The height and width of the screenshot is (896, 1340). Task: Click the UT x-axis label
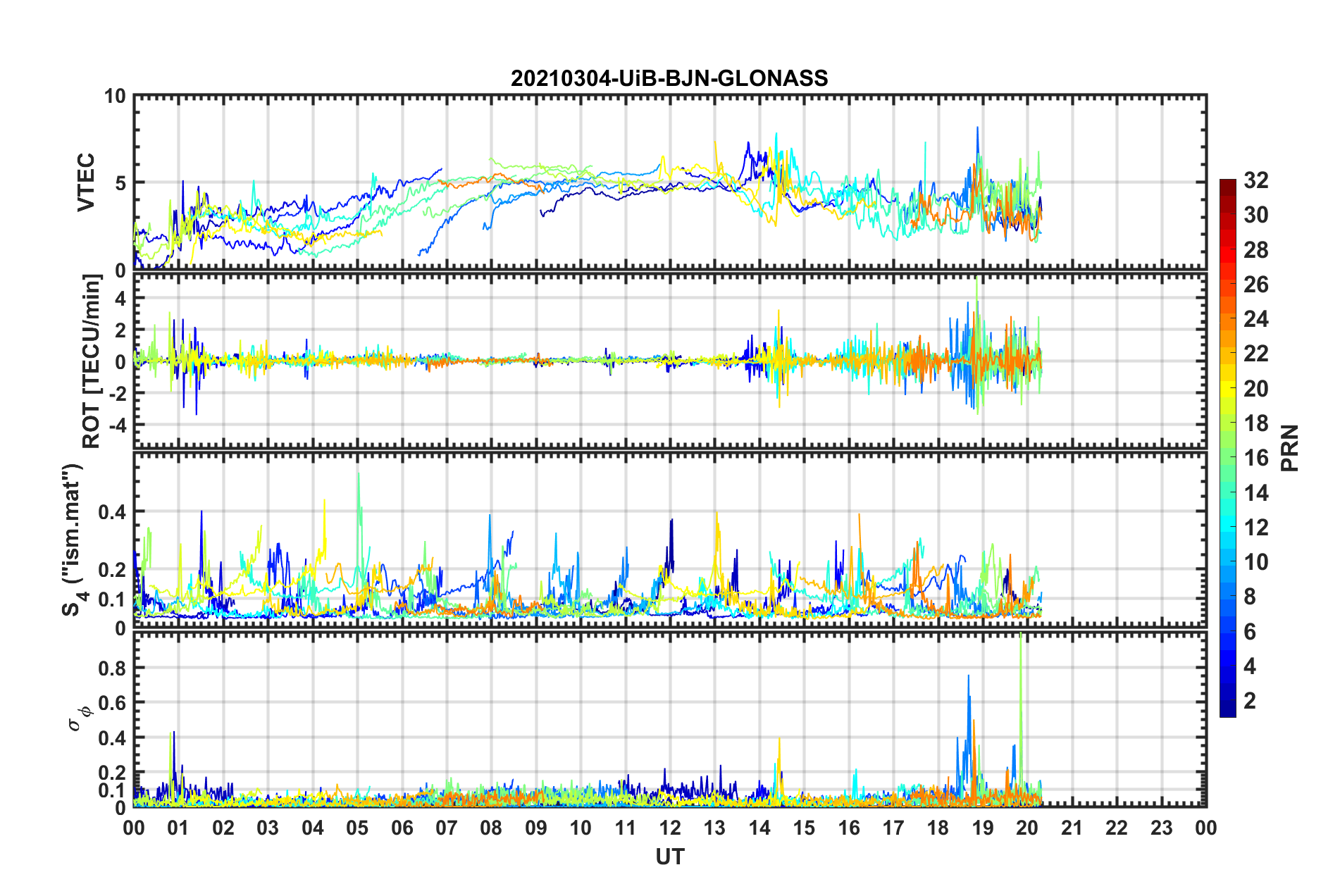coord(669,857)
